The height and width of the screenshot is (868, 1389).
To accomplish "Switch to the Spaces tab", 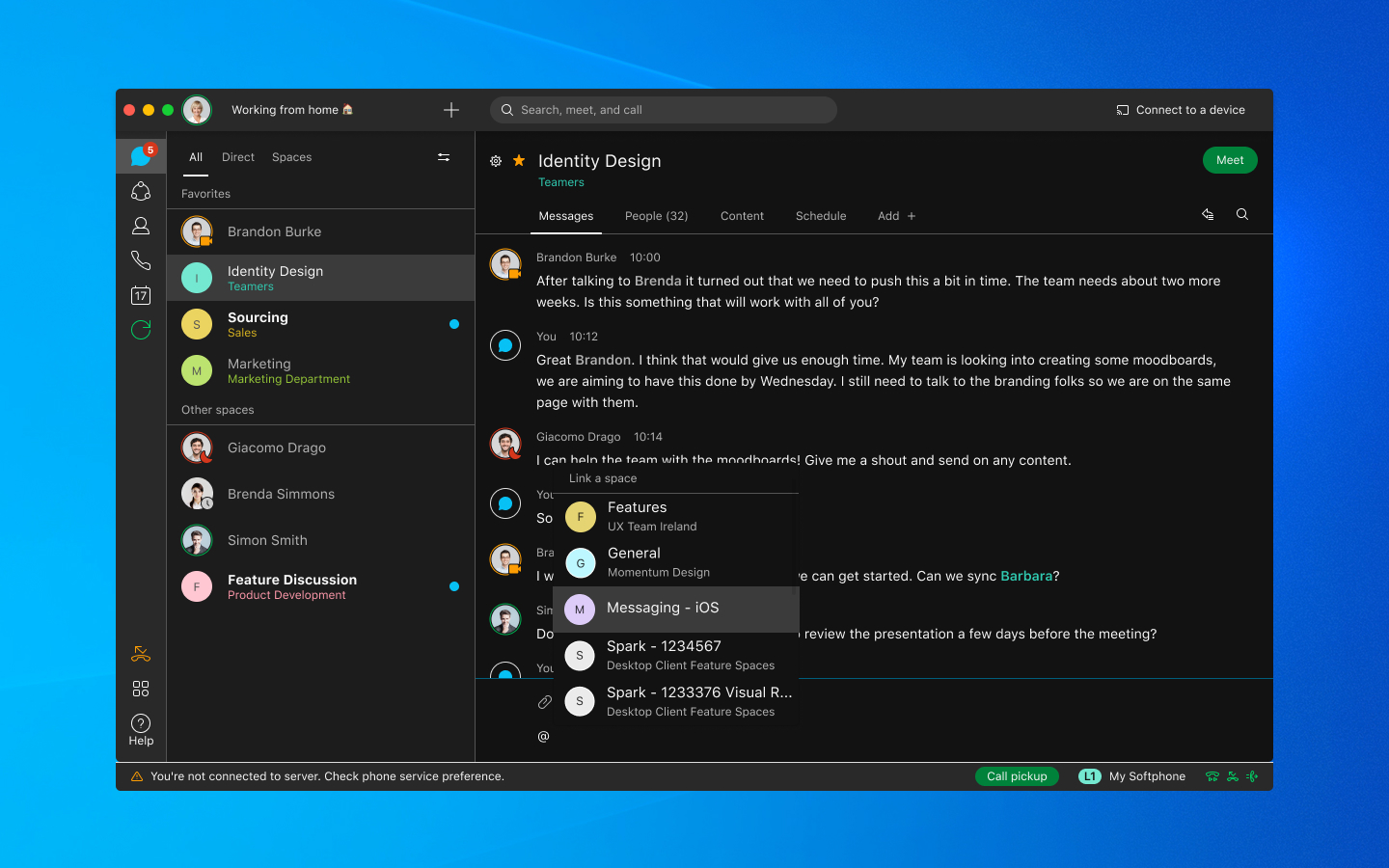I will point(292,157).
